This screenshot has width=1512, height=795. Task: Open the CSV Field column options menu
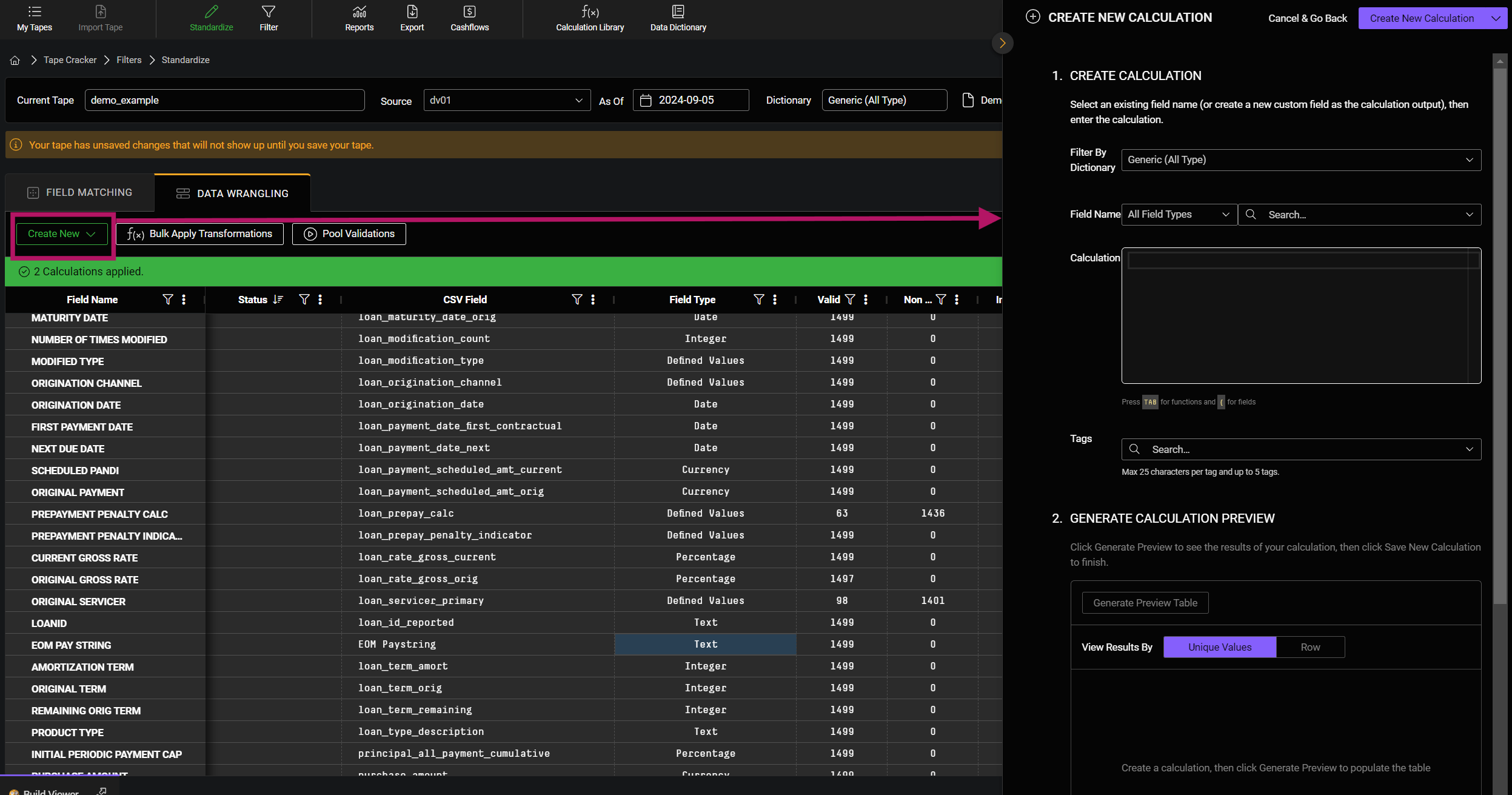pos(593,300)
